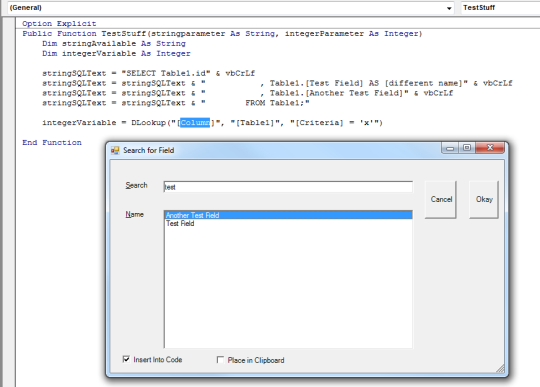Screen dimensions: 540x387
Task: Open the TestStuff procedure dropdown
Action: coord(500,8)
